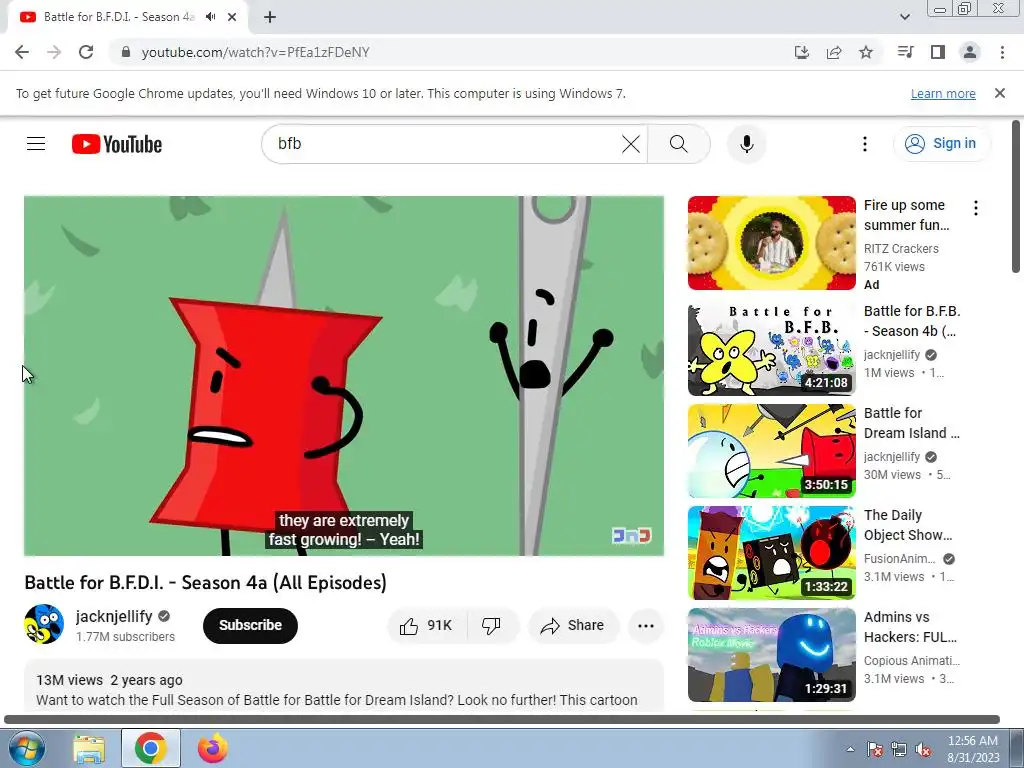Screen dimensions: 1024x768
Task: Open Windows Explorer from taskbar
Action: [89, 748]
